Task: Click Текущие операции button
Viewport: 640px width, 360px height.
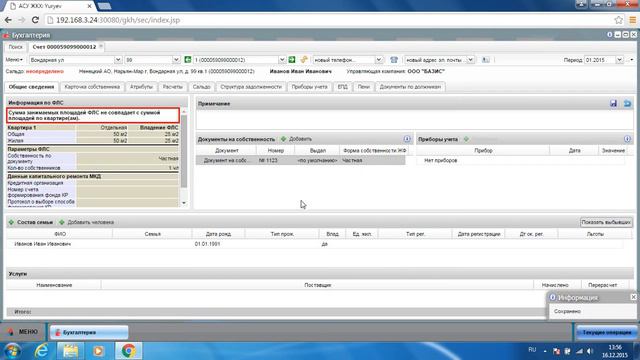Action: point(607,332)
